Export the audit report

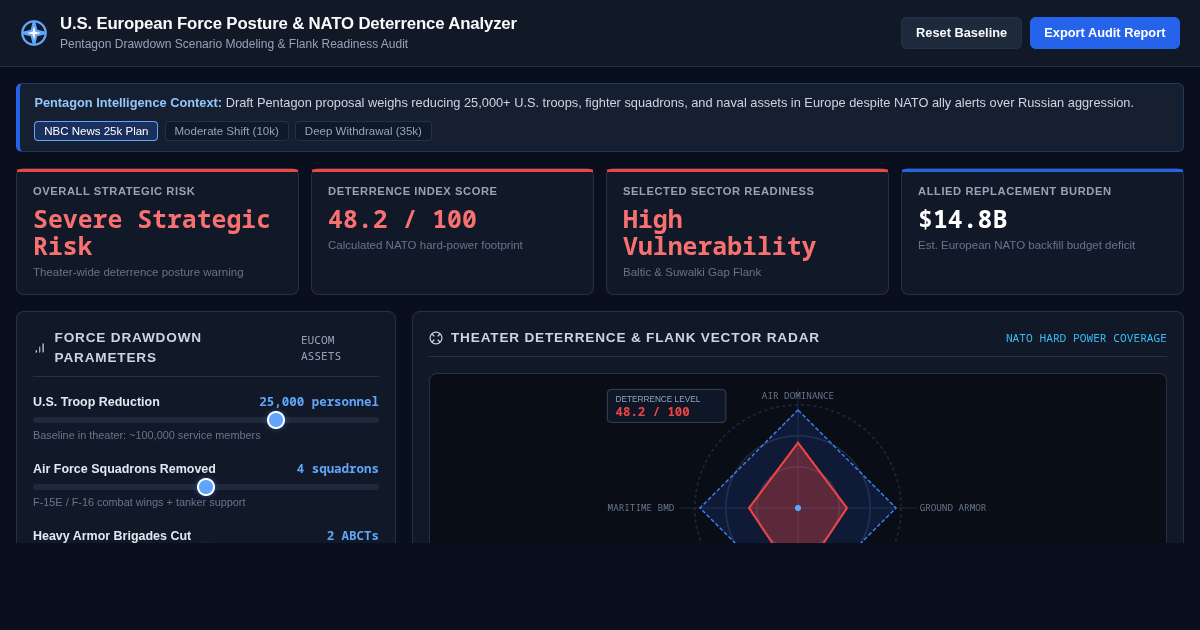(x=1105, y=33)
